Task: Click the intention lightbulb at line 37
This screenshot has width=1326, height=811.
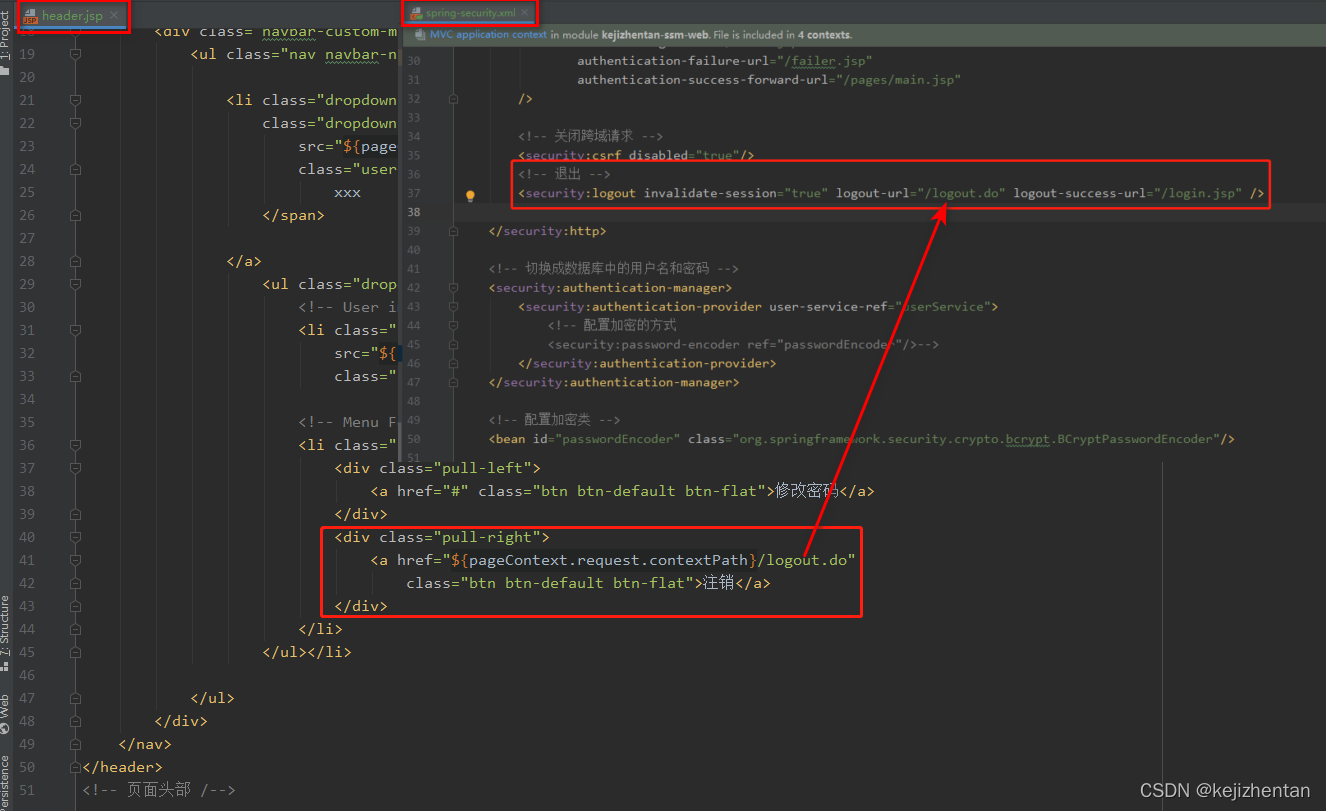Action: point(470,196)
